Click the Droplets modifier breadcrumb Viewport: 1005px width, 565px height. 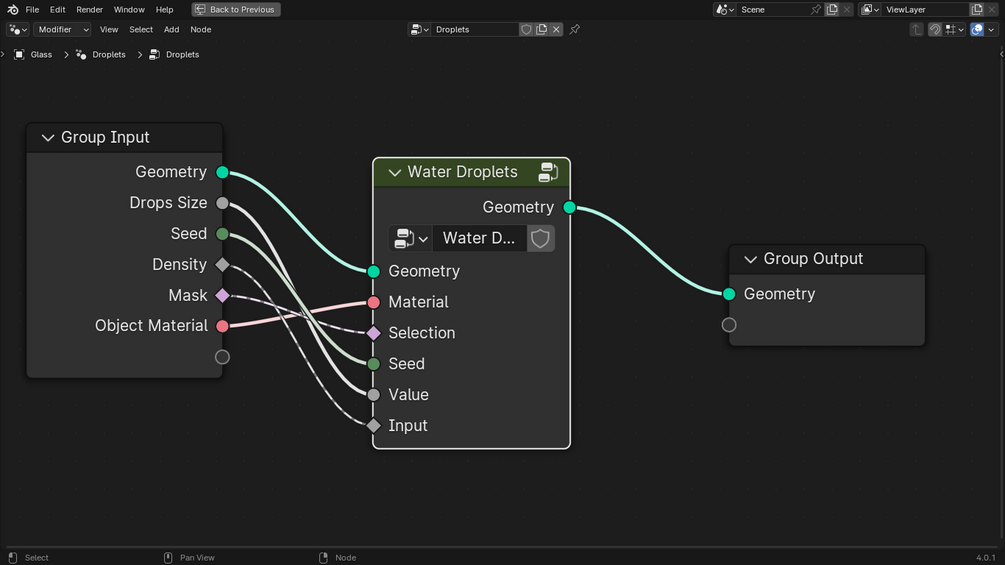point(109,54)
